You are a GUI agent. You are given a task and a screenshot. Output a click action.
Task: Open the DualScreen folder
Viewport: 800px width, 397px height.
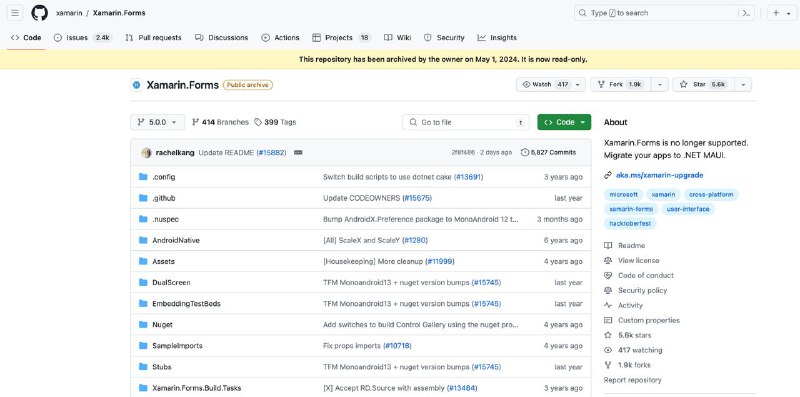click(171, 283)
